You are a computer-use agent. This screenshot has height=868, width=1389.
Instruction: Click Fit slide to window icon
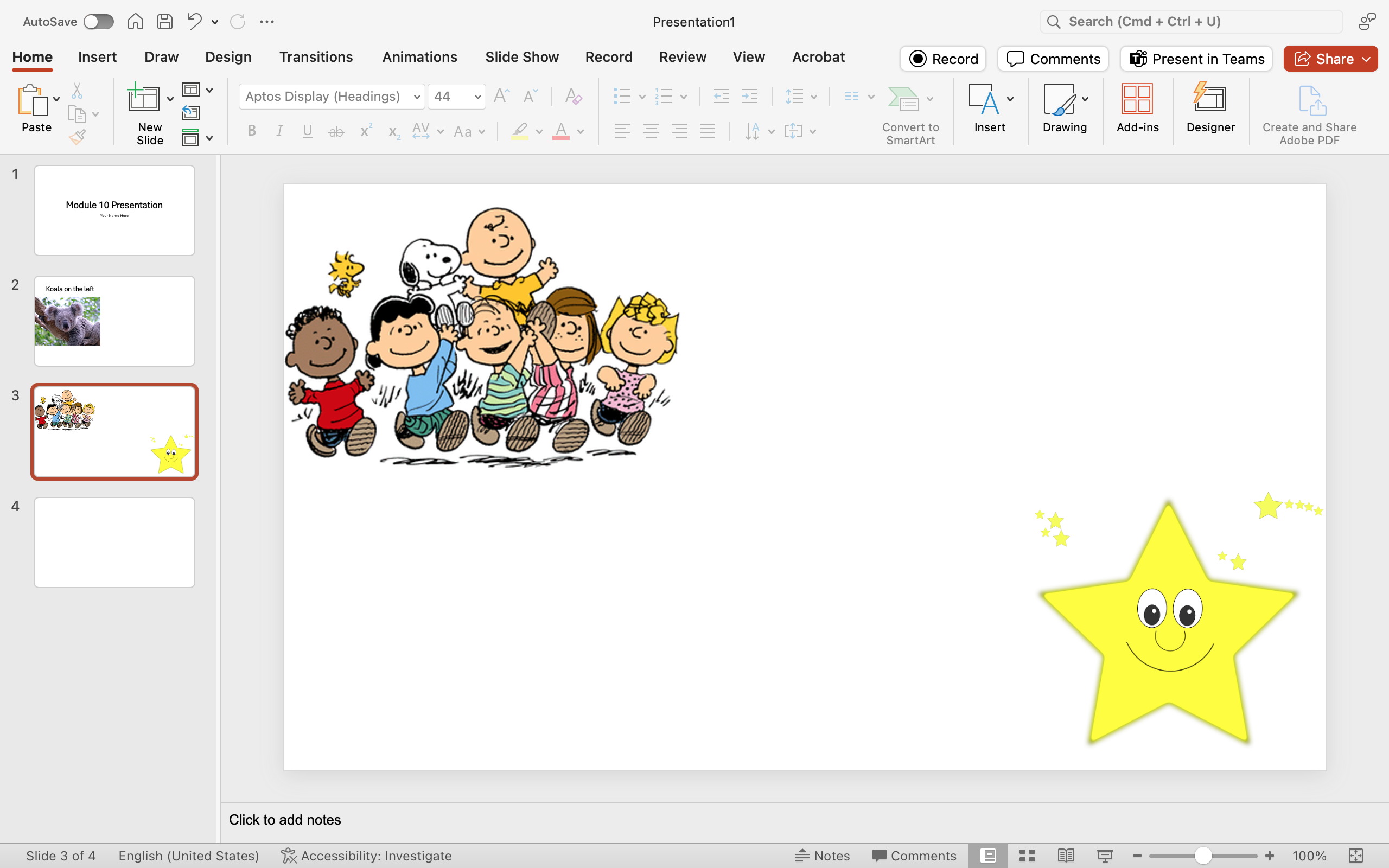point(1356,856)
